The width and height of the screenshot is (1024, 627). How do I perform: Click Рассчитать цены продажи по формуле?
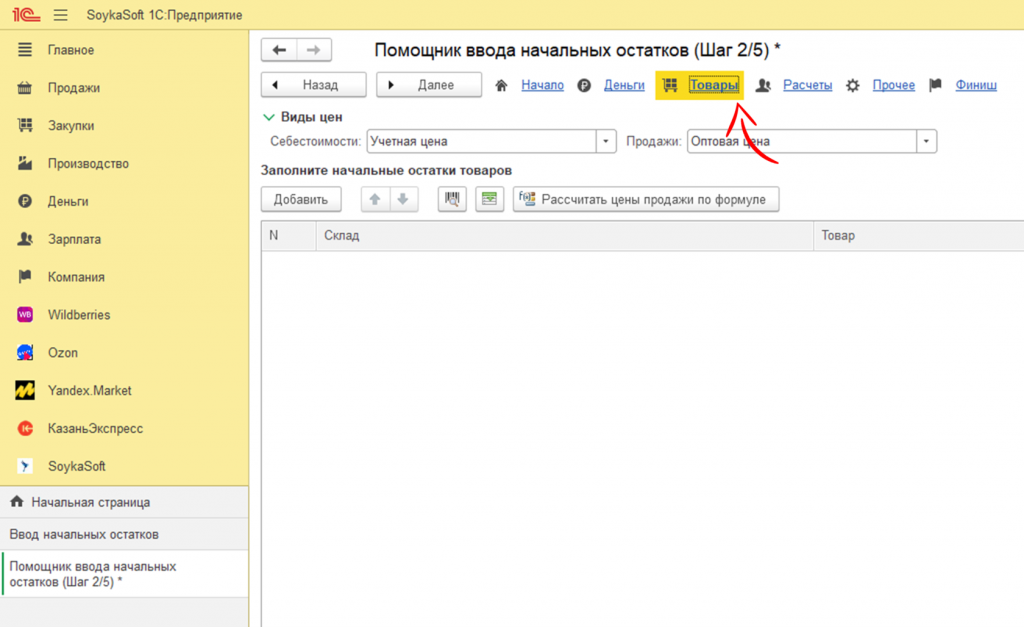[645, 199]
